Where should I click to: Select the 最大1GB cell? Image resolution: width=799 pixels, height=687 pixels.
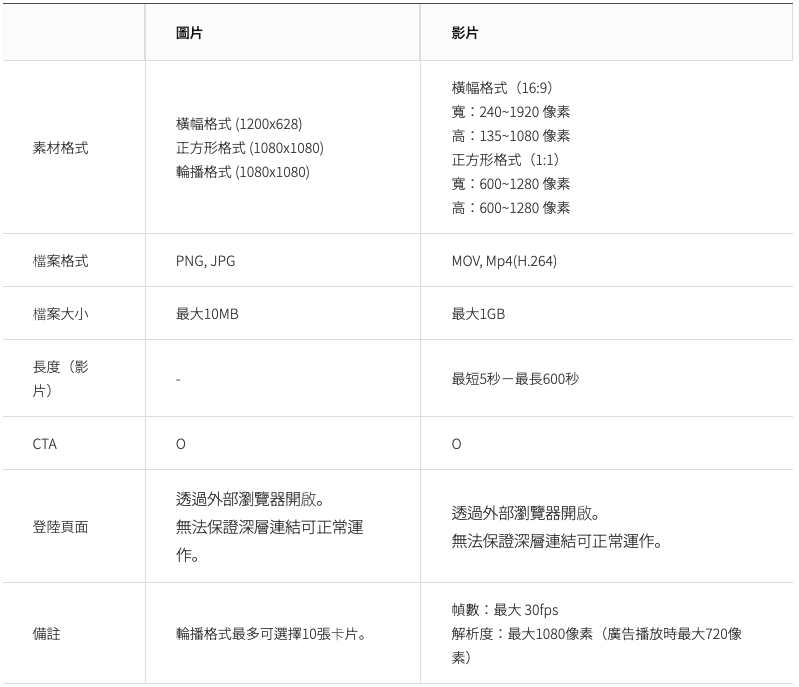(478, 314)
